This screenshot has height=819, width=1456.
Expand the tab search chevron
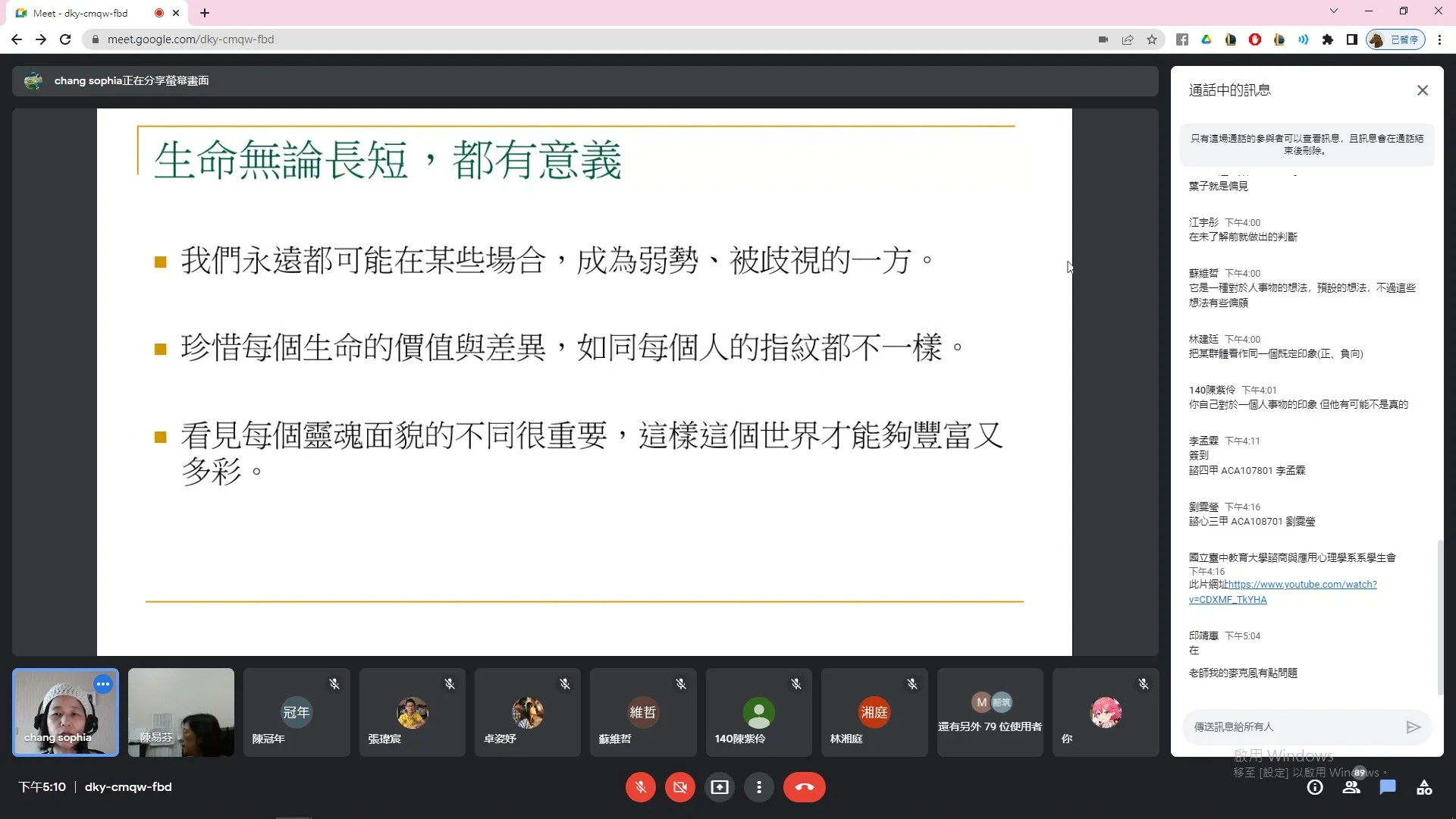(x=1334, y=11)
